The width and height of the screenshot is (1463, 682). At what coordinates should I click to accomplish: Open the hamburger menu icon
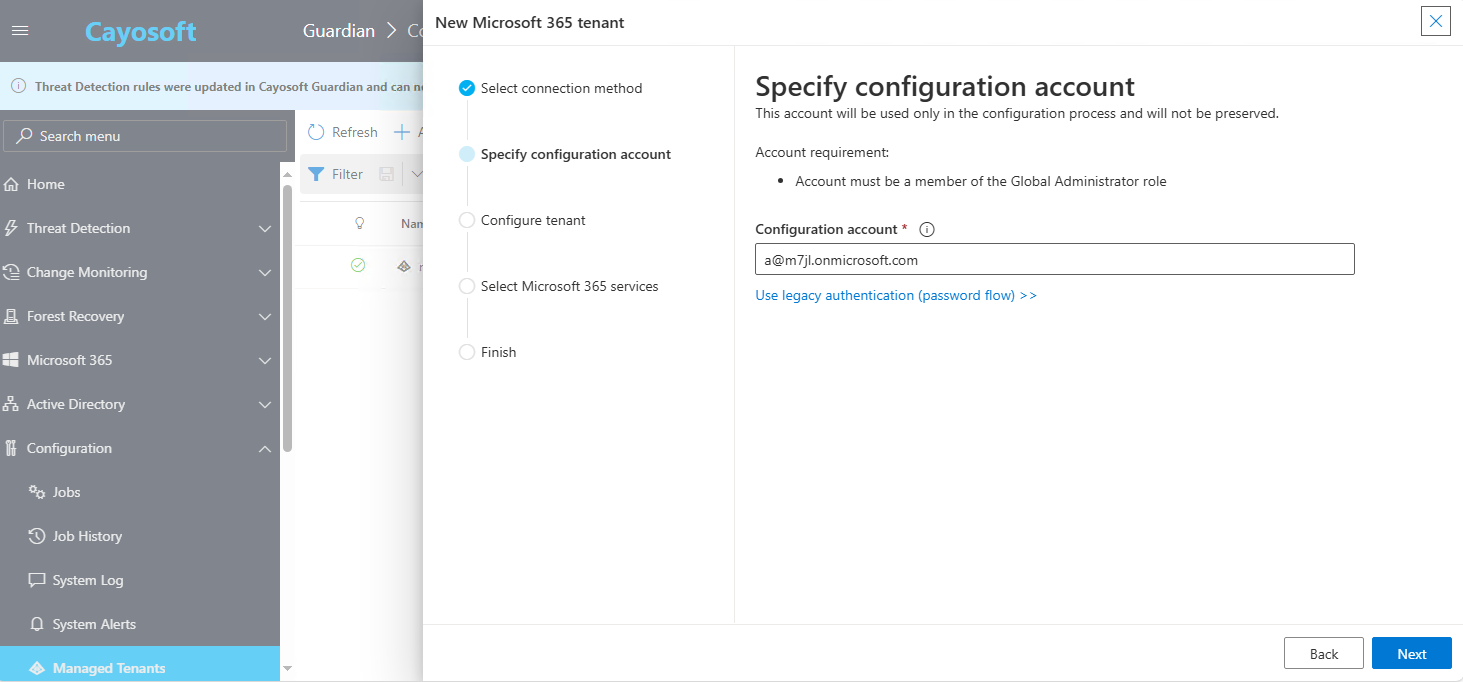click(20, 31)
